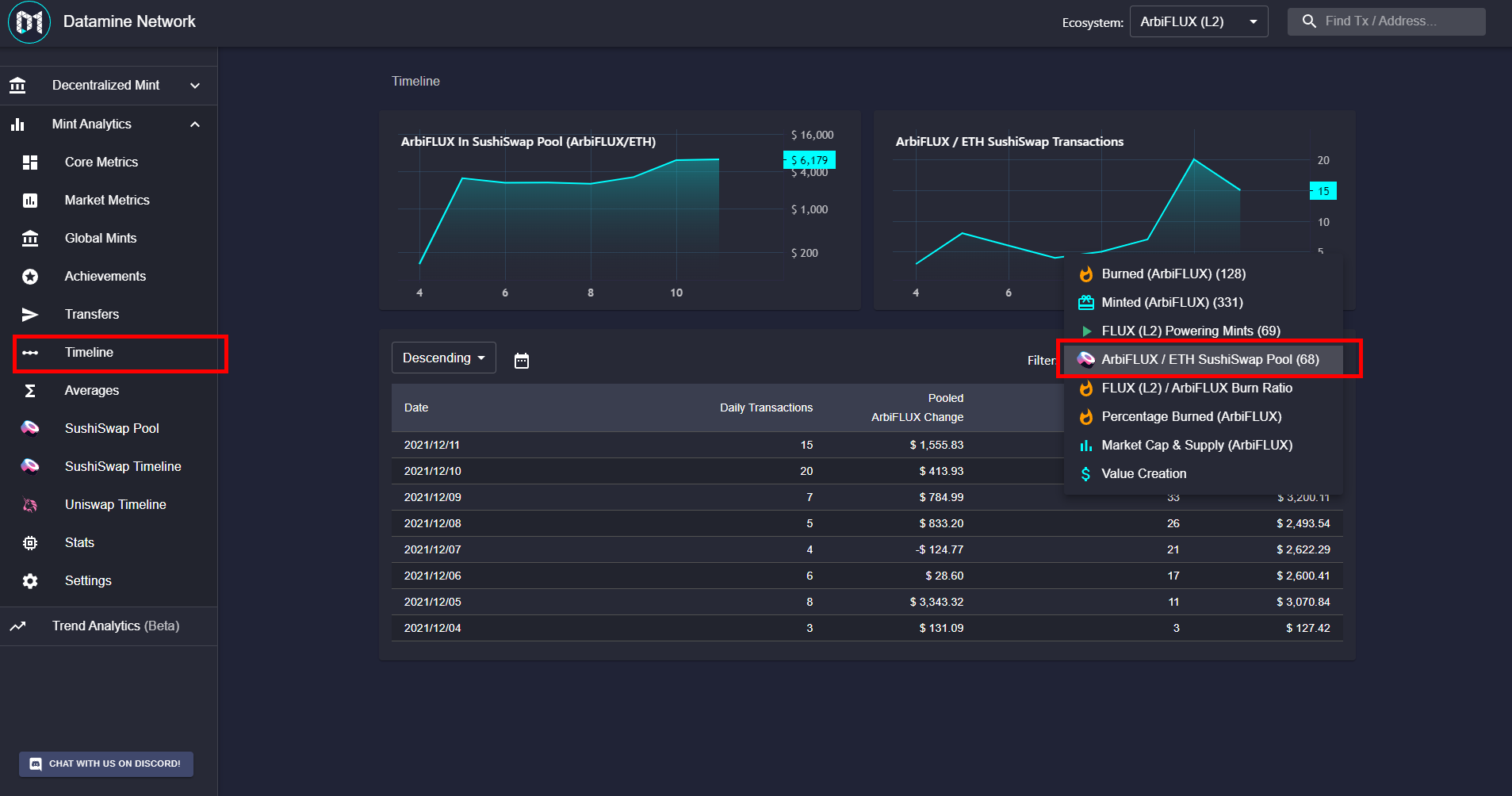Viewport: 1512px width, 796px height.
Task: Click the Core Metrics dashboard icon
Action: (x=30, y=162)
